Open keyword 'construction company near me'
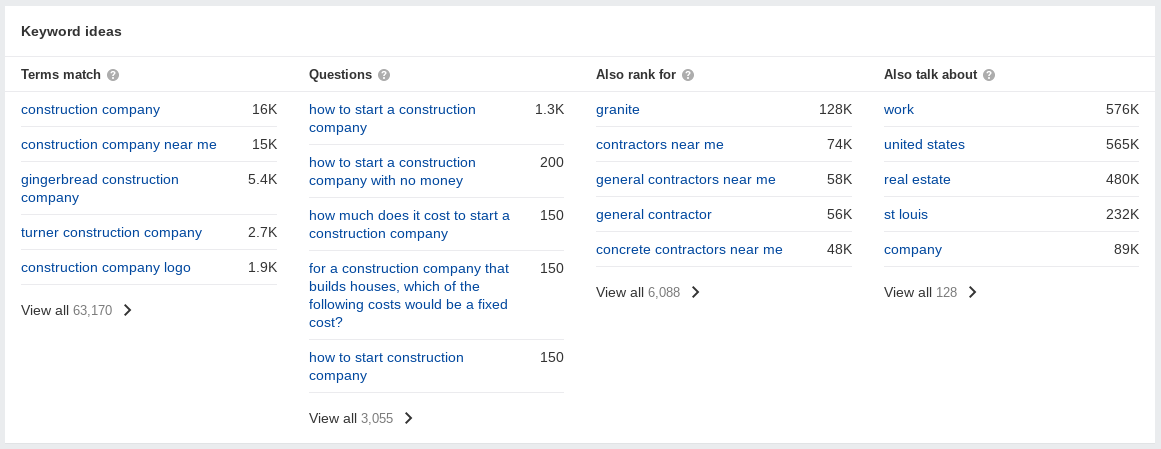 (x=118, y=144)
